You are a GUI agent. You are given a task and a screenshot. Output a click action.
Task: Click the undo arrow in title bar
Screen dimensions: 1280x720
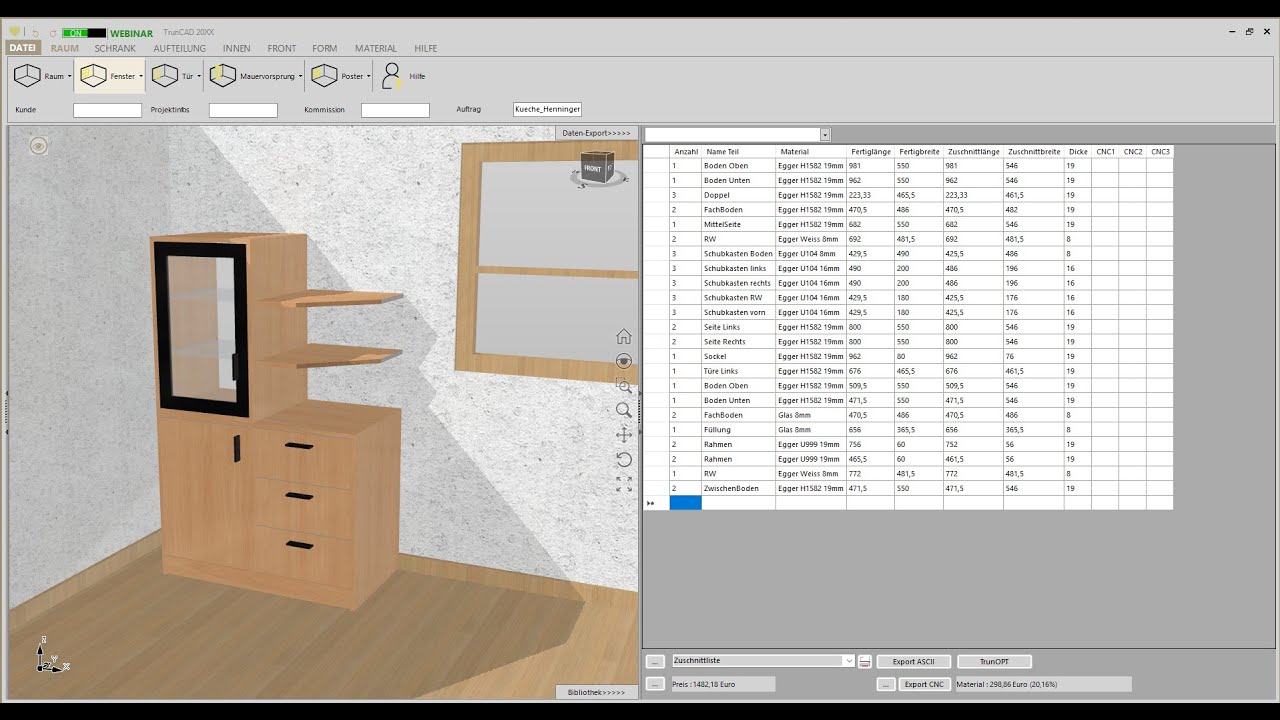(x=36, y=33)
